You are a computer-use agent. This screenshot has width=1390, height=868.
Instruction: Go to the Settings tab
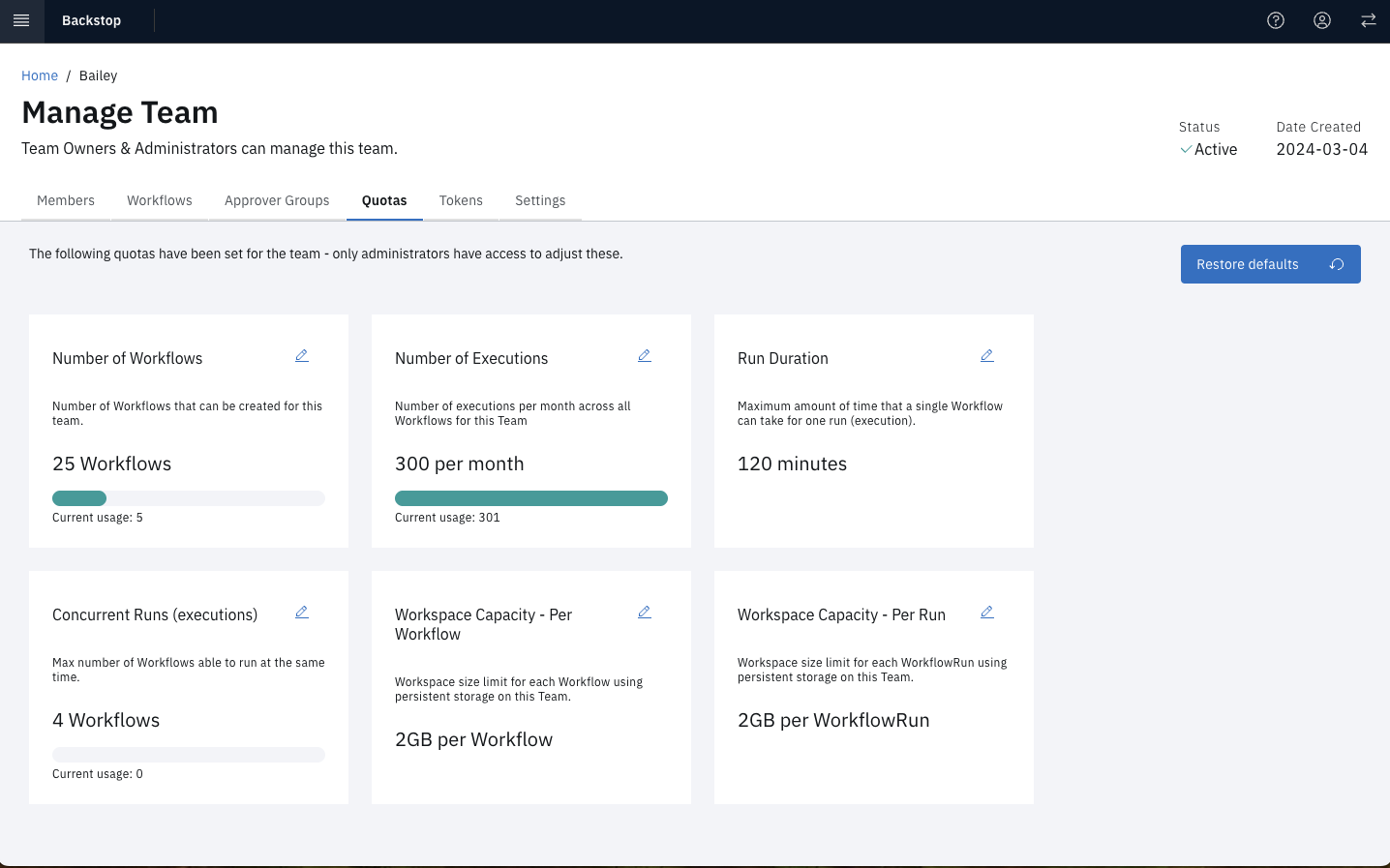[x=540, y=201]
